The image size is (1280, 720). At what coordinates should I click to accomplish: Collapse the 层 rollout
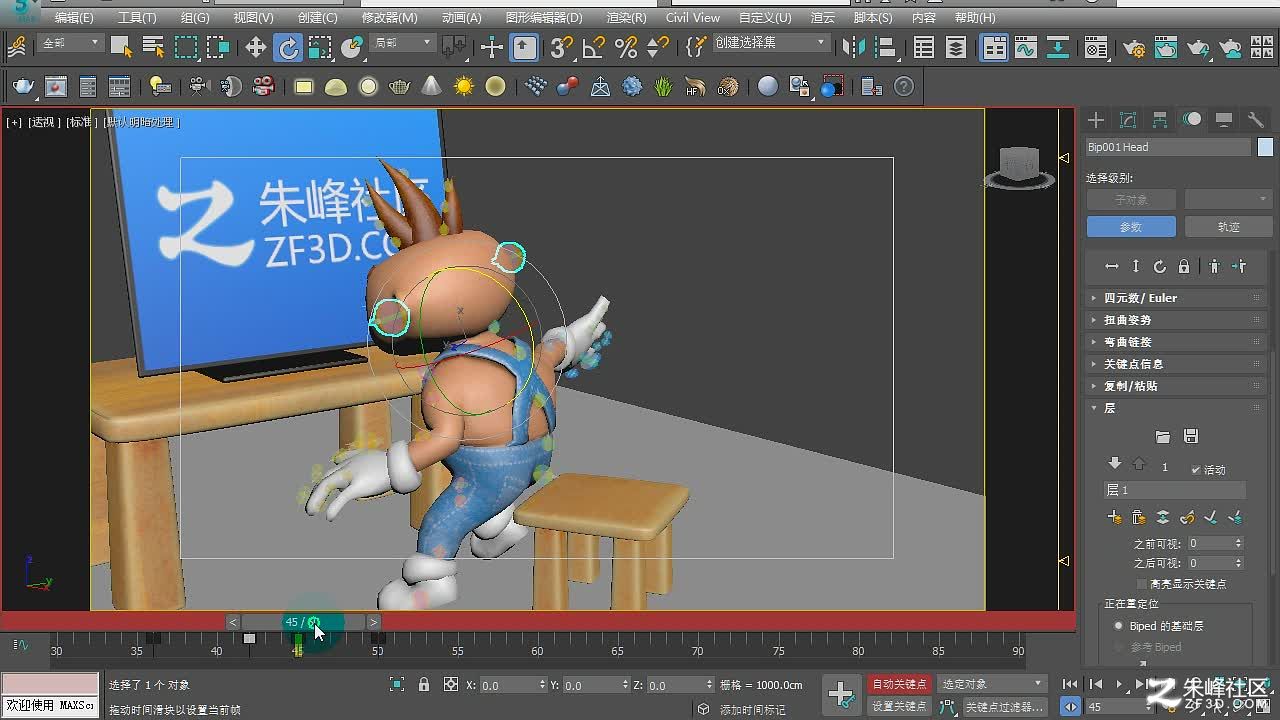point(1175,408)
